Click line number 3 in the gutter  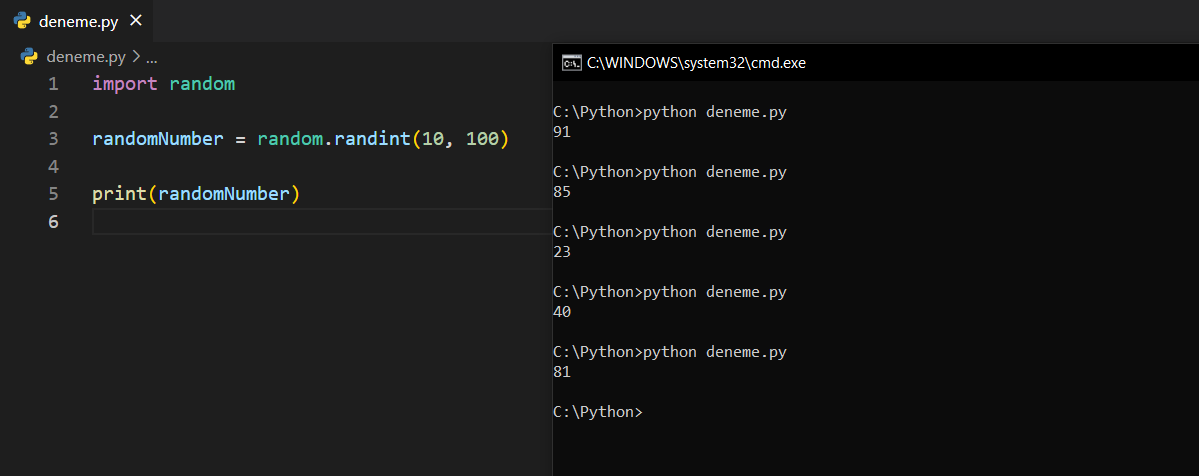(x=53, y=139)
